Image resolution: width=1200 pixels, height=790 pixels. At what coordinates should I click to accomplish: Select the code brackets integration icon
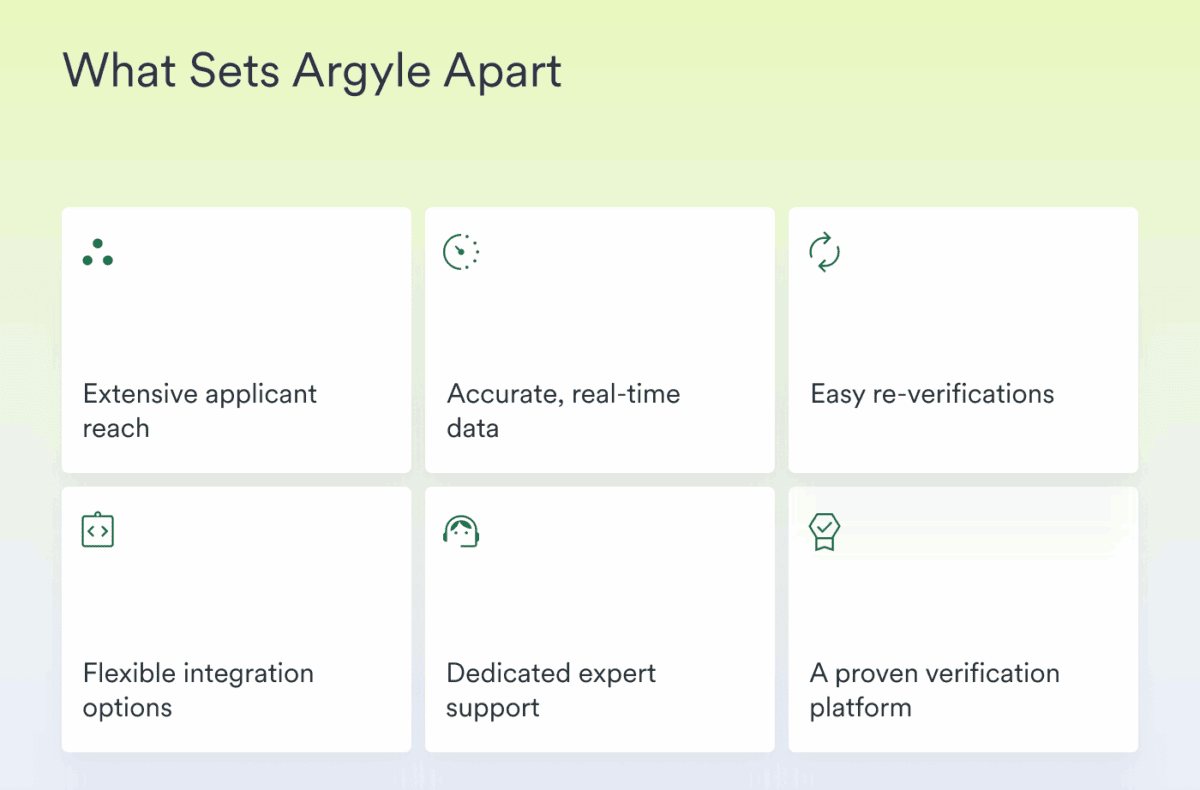pos(98,530)
